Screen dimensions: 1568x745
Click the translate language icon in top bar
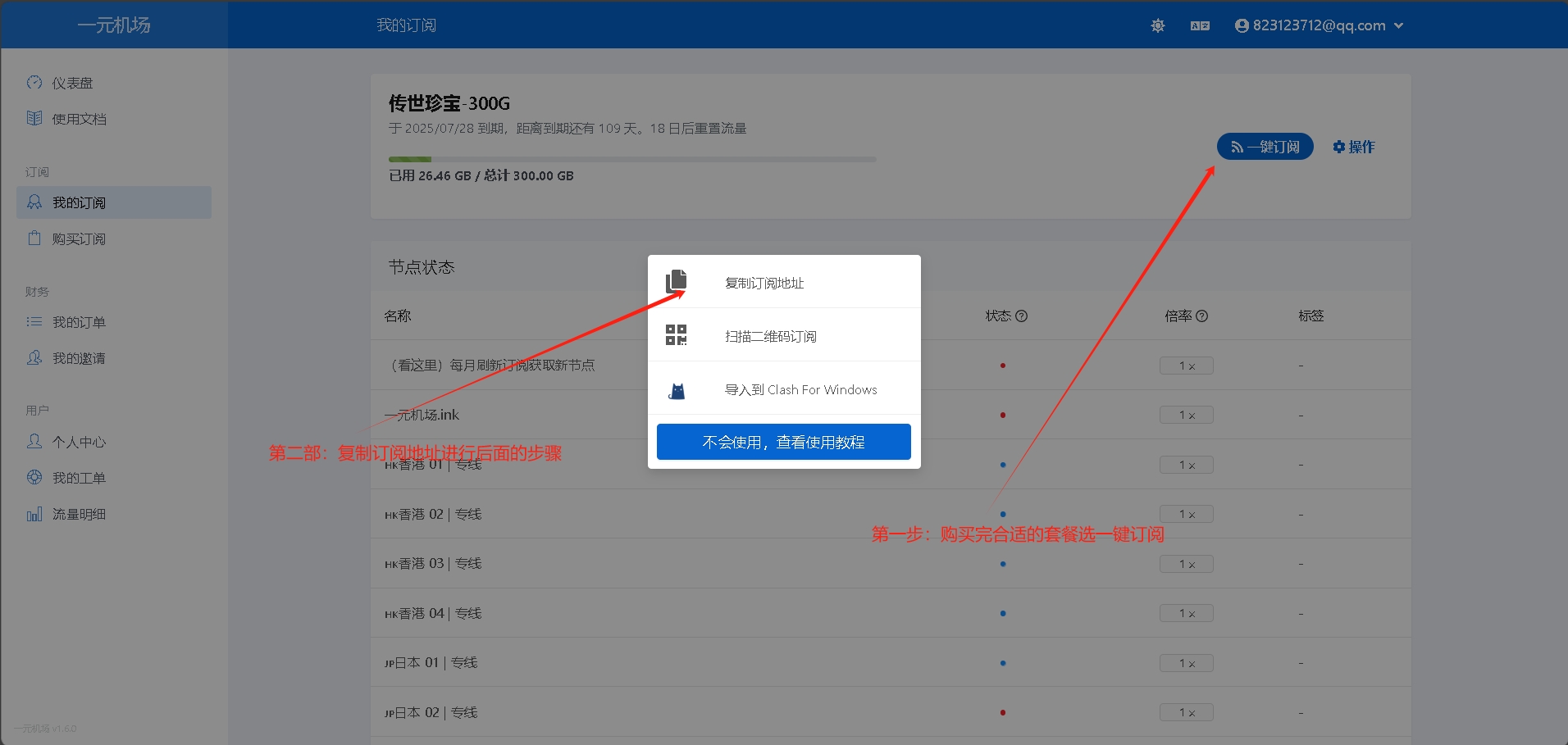[x=1199, y=25]
